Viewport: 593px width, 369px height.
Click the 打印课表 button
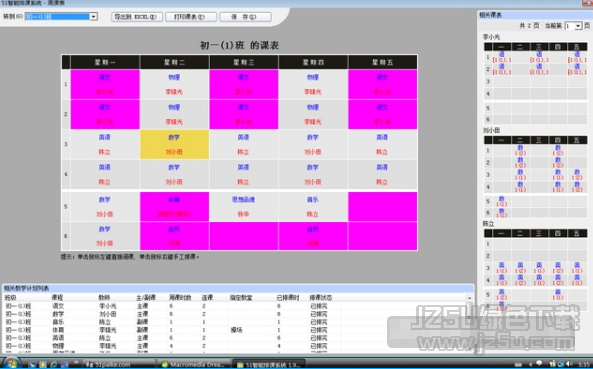point(191,17)
